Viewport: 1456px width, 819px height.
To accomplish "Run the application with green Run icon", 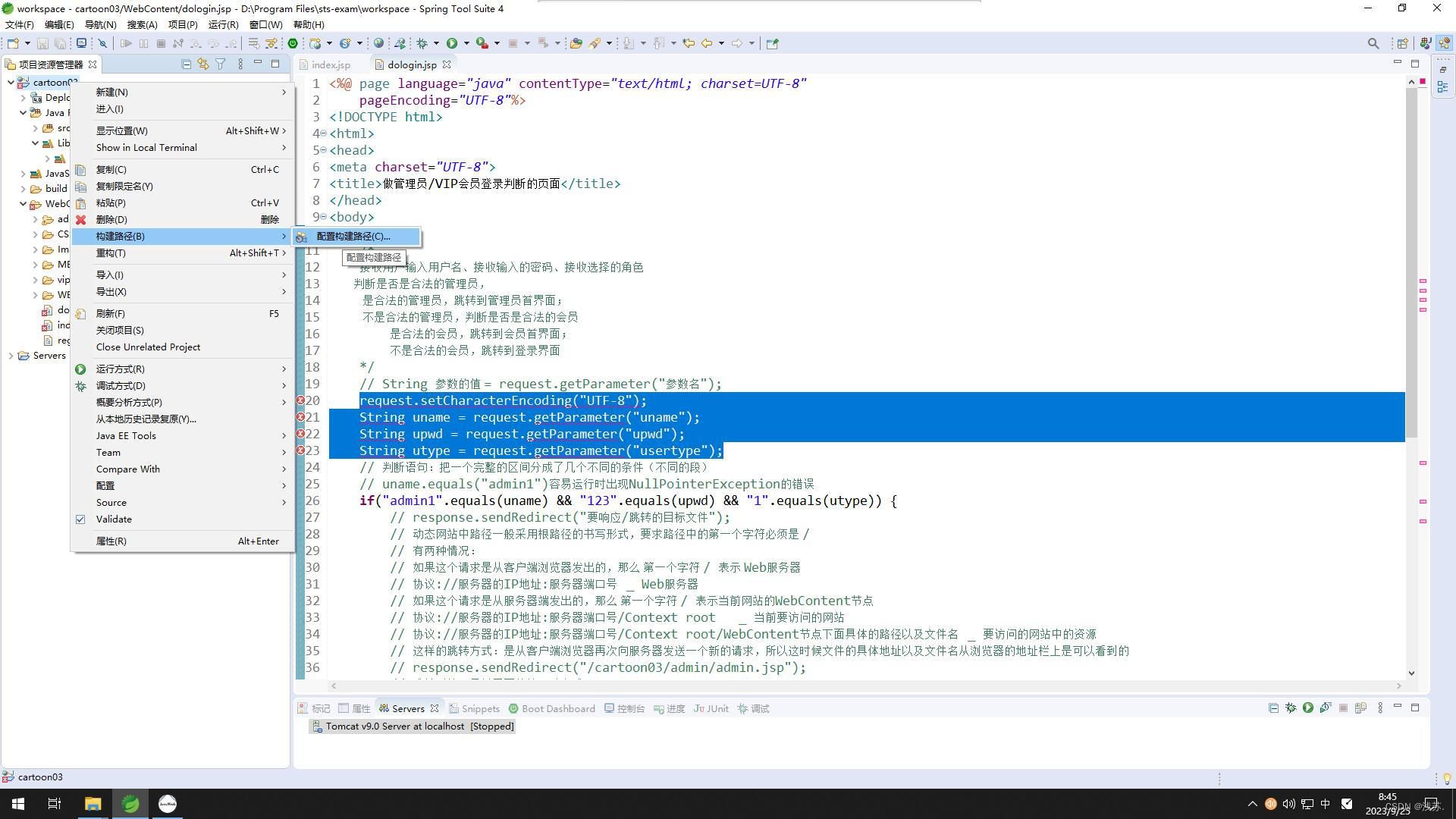I will [x=453, y=43].
